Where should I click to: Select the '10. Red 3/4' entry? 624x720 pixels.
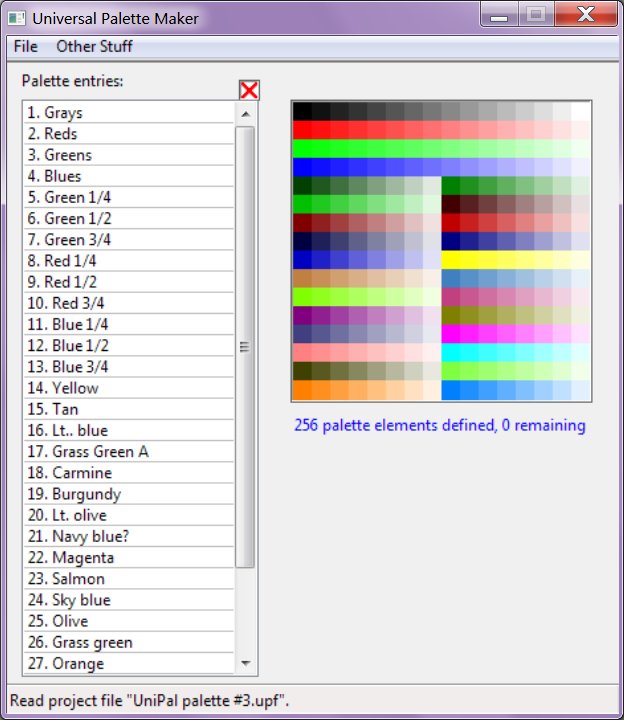[129, 303]
